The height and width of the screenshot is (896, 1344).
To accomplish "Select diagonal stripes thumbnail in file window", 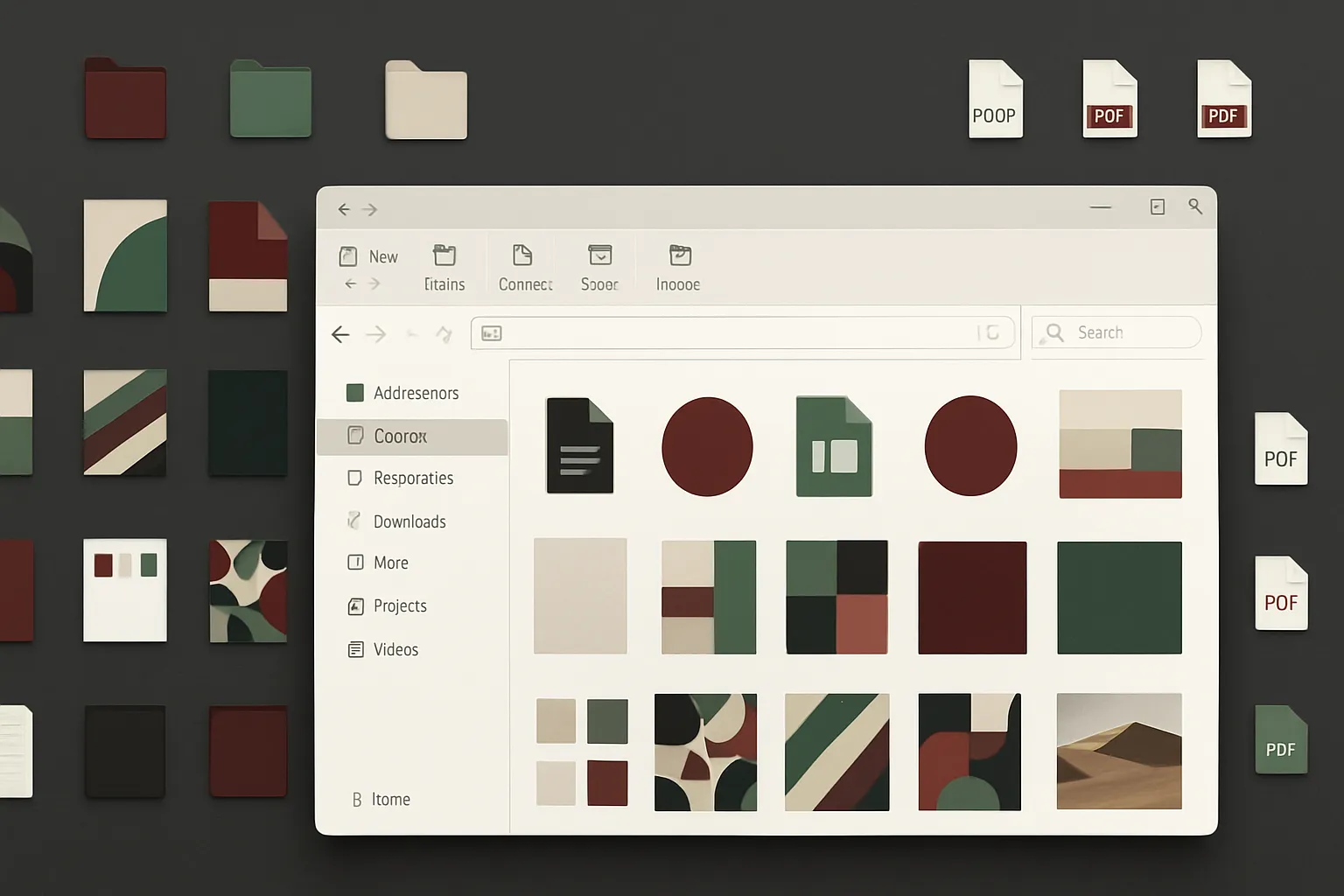I will coord(836,752).
